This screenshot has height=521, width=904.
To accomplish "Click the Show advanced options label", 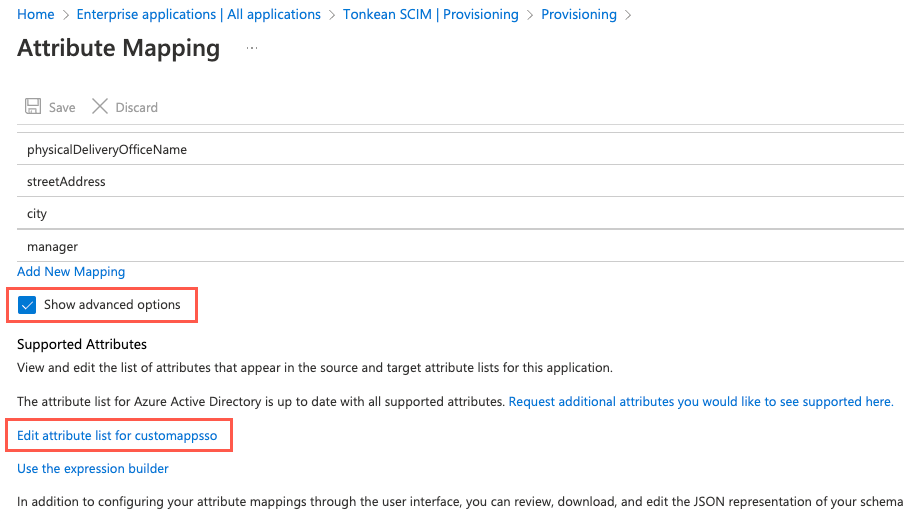I will click(112, 305).
